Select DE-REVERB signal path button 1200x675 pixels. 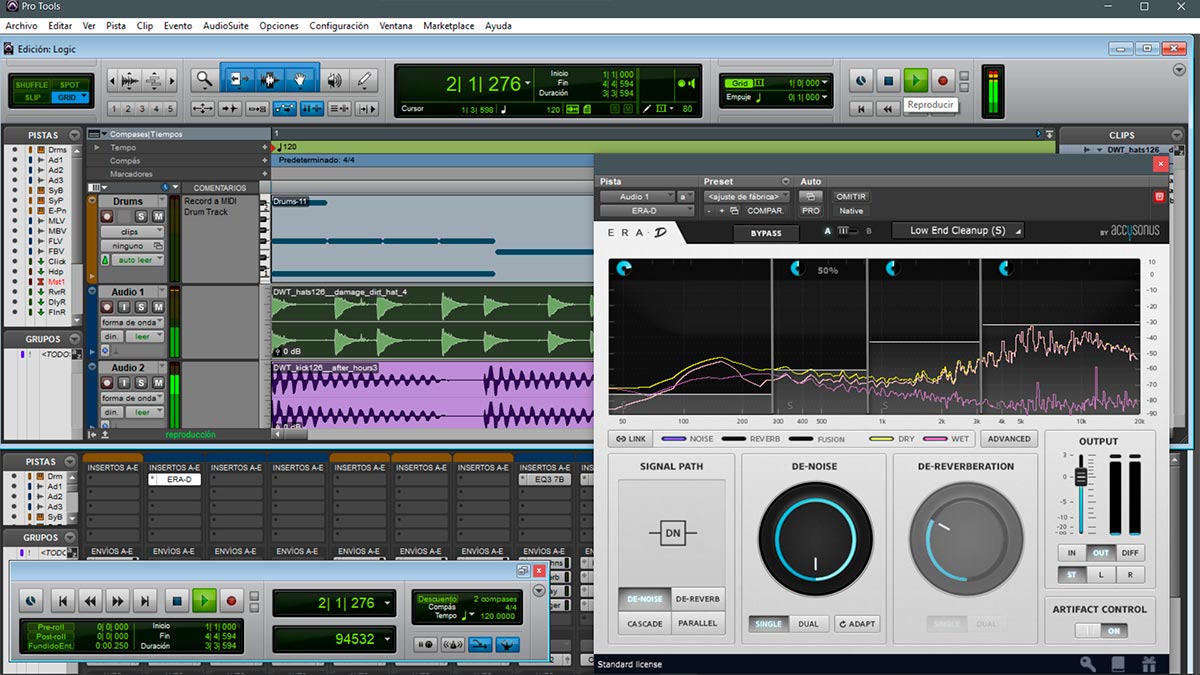[698, 599]
